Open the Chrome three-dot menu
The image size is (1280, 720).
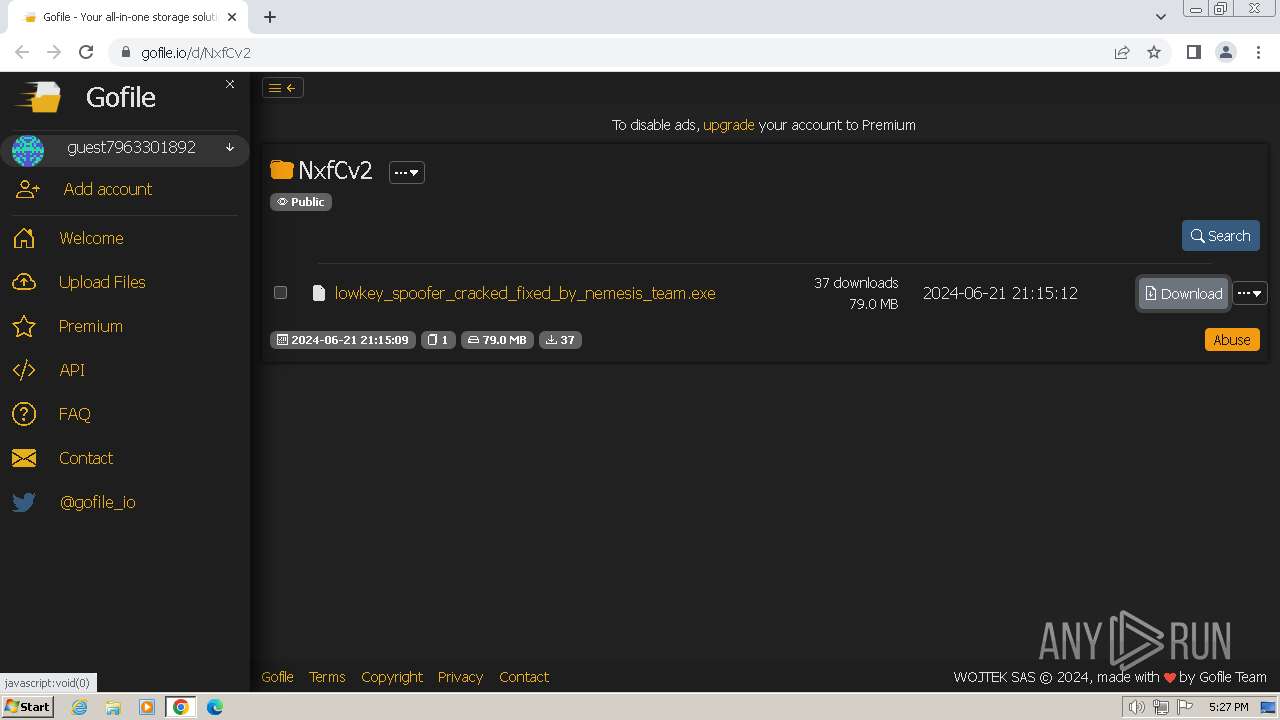click(1258, 53)
